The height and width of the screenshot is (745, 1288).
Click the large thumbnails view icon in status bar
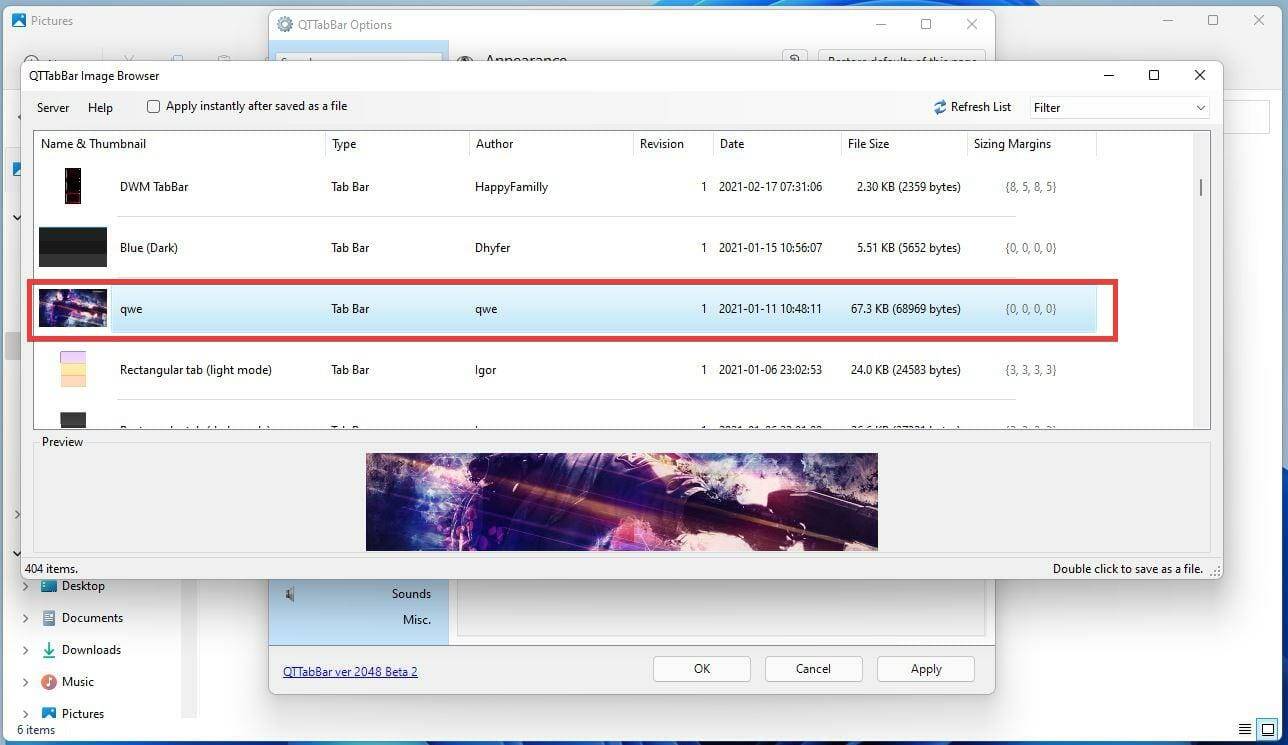point(1268,729)
